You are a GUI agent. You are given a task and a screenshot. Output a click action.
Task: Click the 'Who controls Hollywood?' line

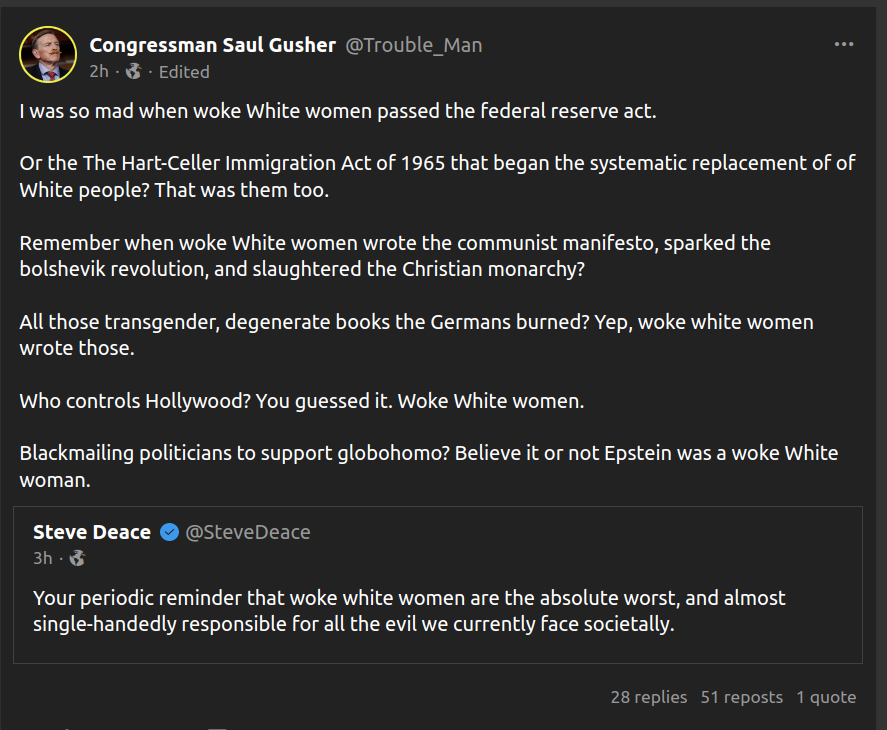point(302,401)
